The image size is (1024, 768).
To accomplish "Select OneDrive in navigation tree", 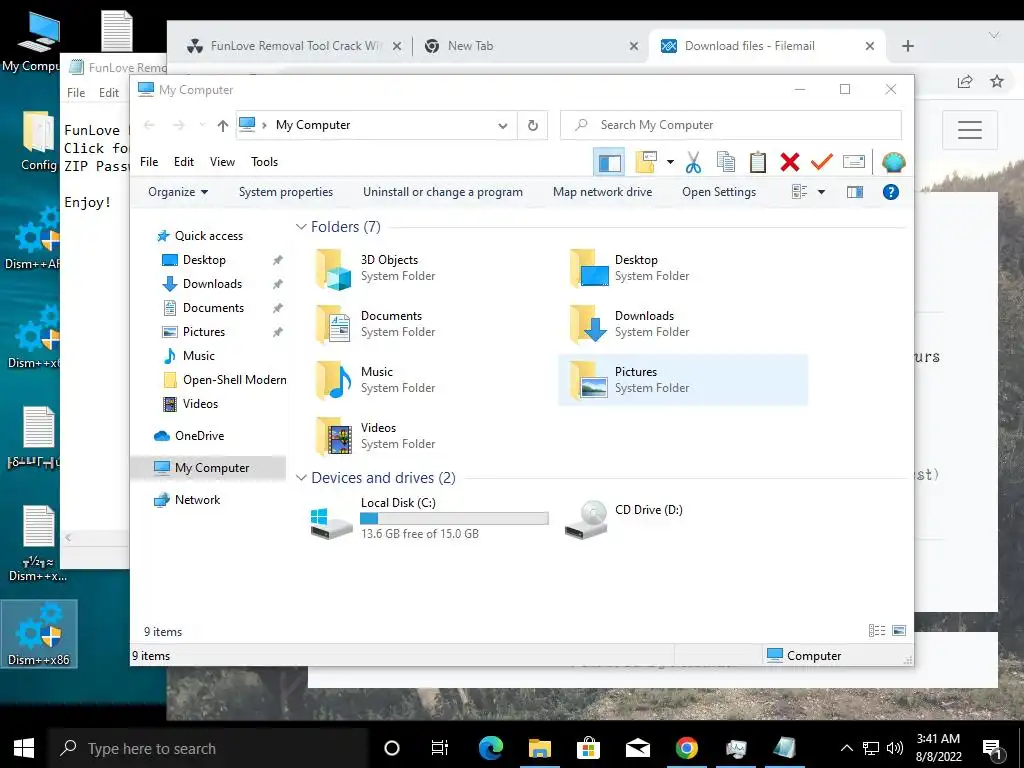I will pyautogui.click(x=189, y=436).
